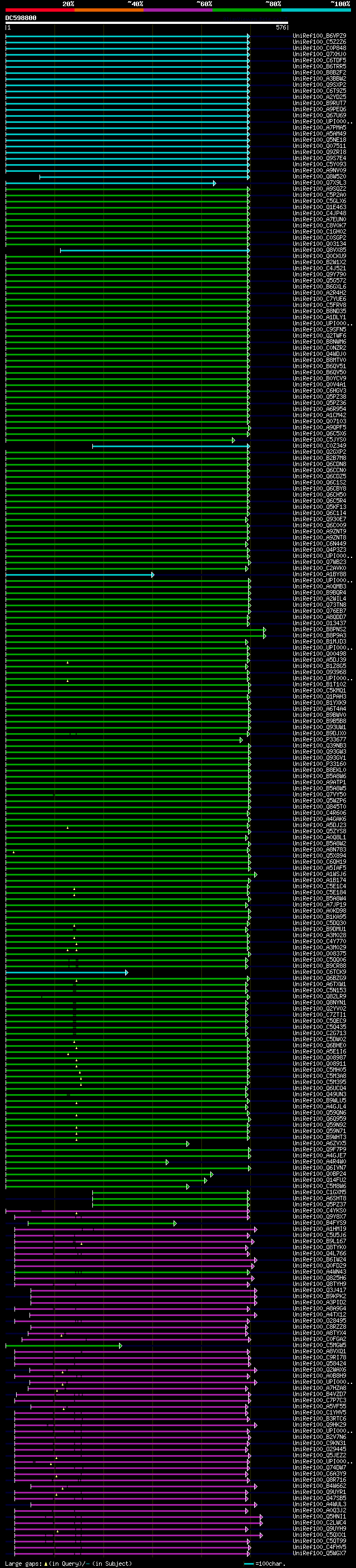The height and width of the screenshot is (1568, 356).
Task: Select hit UniRef100_B1MJD3
Action: 319,641
